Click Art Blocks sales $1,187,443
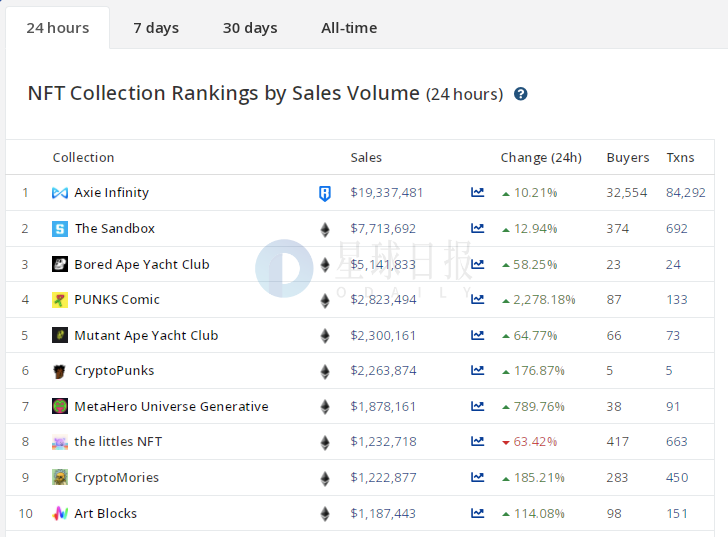 [x=383, y=513]
